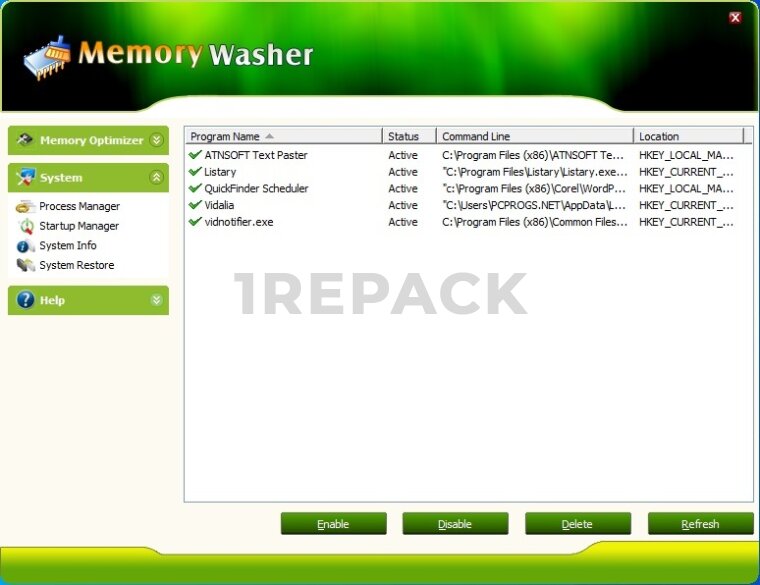The image size is (760, 585).
Task: Expand the Memory Optimizer section chevron
Action: pos(156,140)
